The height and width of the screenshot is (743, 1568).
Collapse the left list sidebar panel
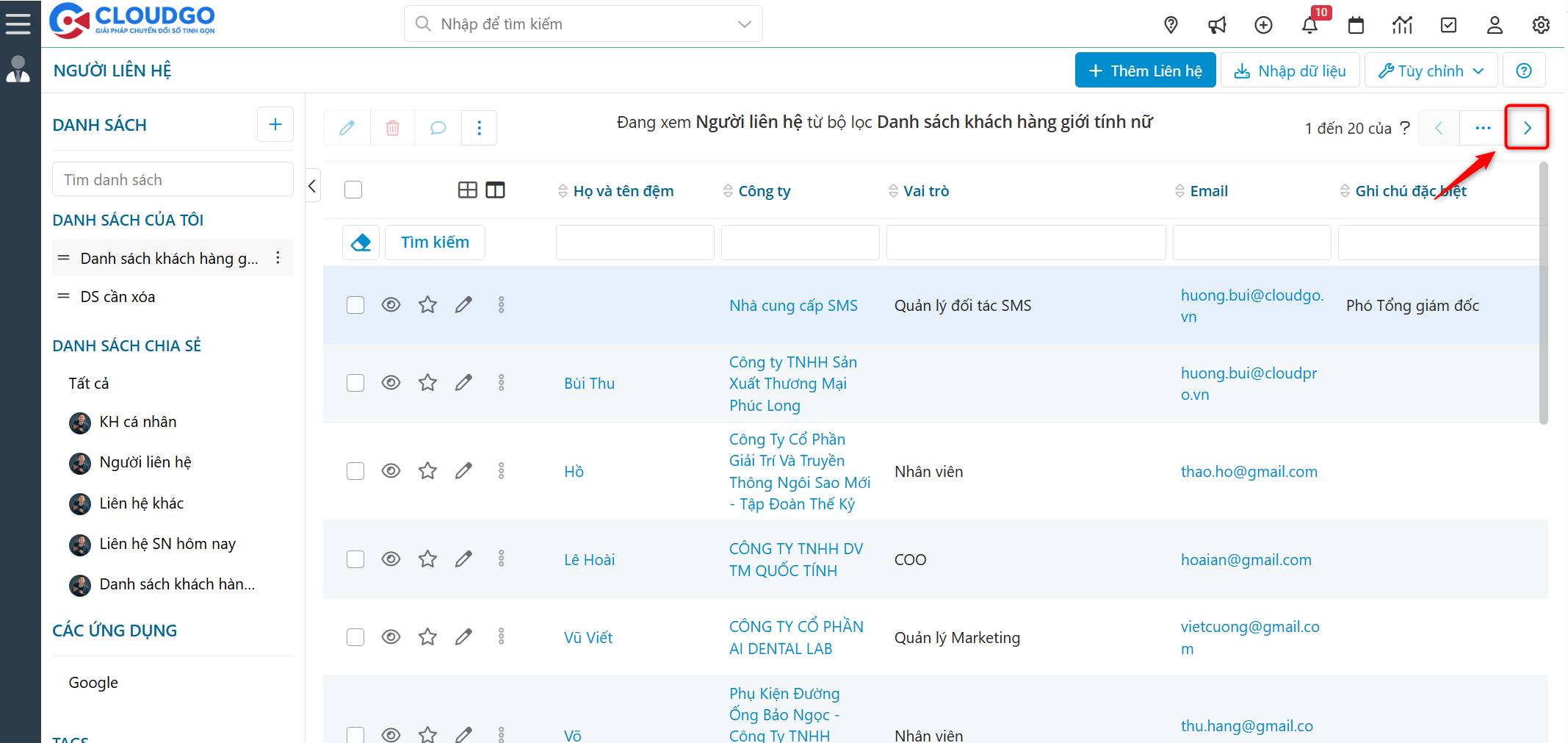(312, 186)
